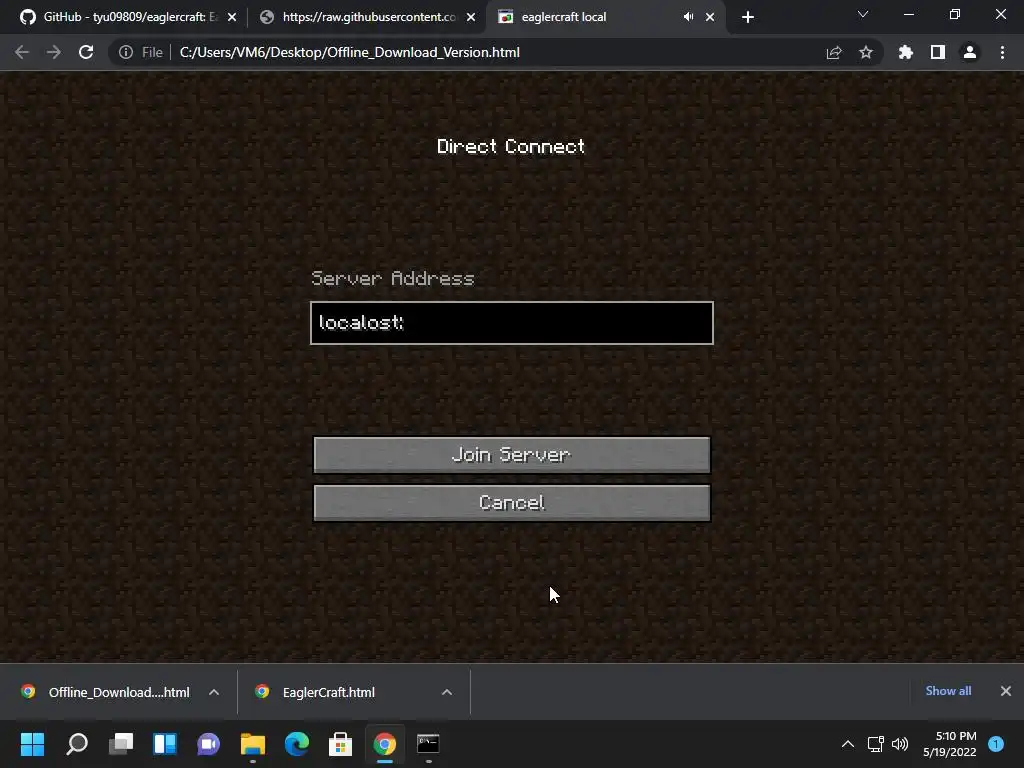Screen dimensions: 1024x768
Task: Expand options for Offline_Download....html download
Action: (214, 692)
